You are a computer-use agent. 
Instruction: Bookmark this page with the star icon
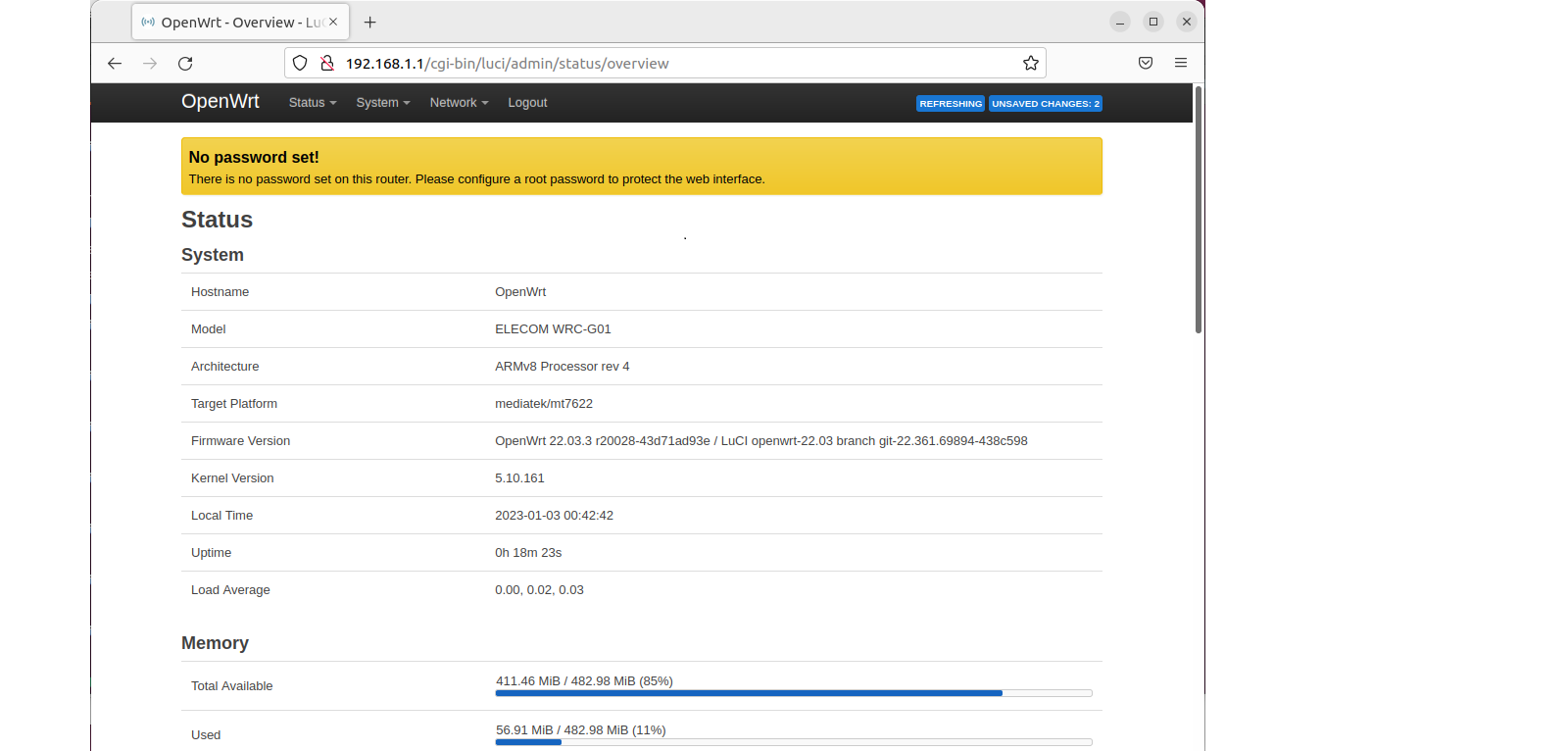point(1031,63)
